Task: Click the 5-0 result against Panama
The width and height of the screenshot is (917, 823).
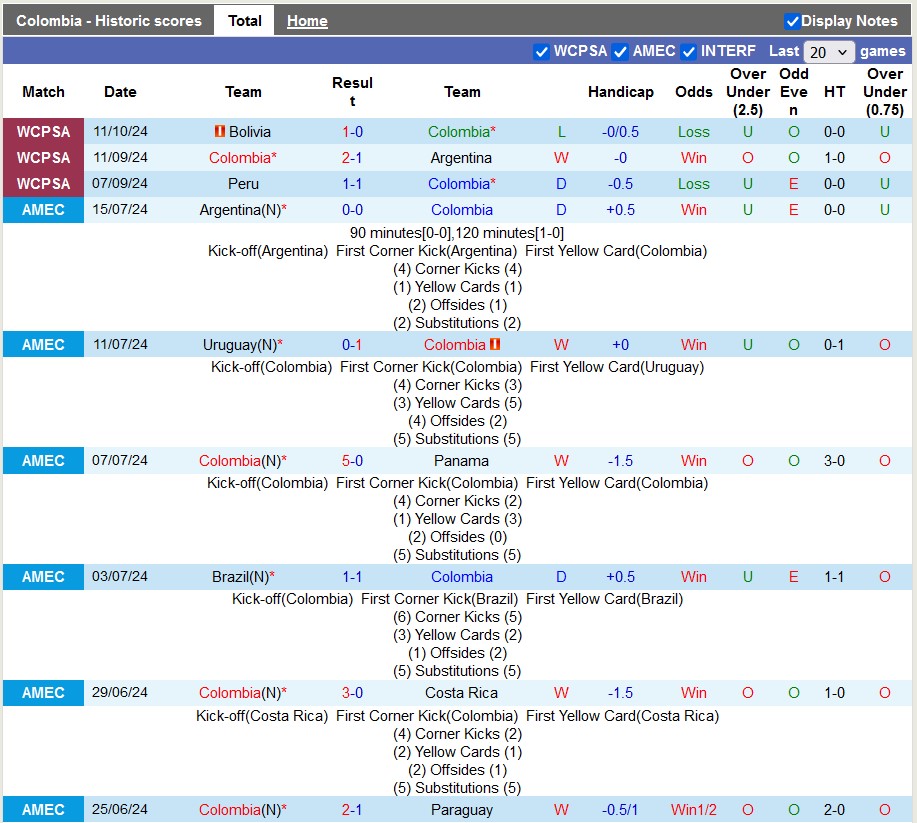Action: pyautogui.click(x=352, y=461)
